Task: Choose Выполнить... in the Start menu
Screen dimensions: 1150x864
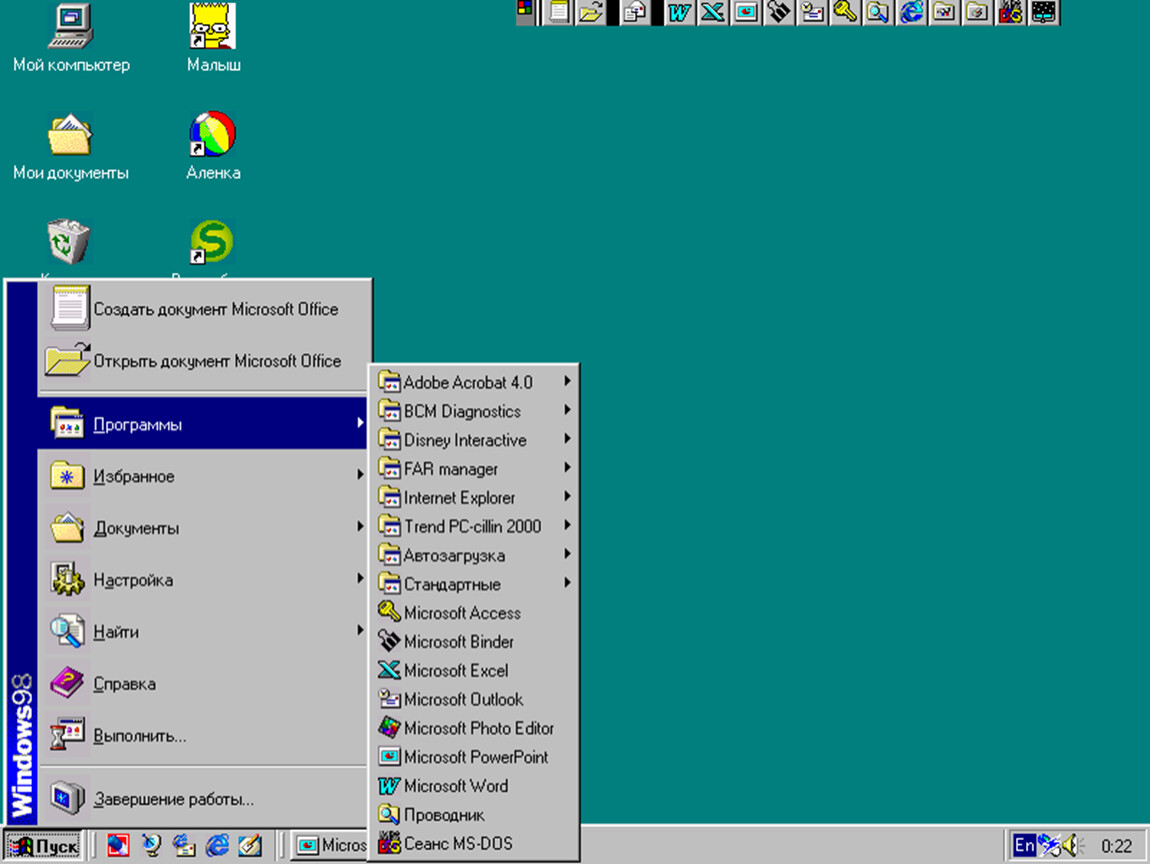Action: 203,735
